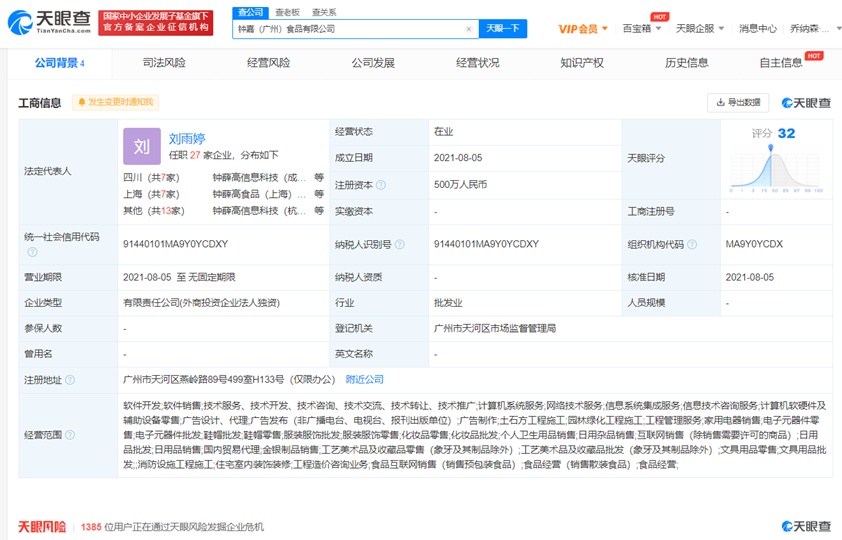Click the Tianyancha logo at top left
The width and height of the screenshot is (842, 540).
(49, 21)
